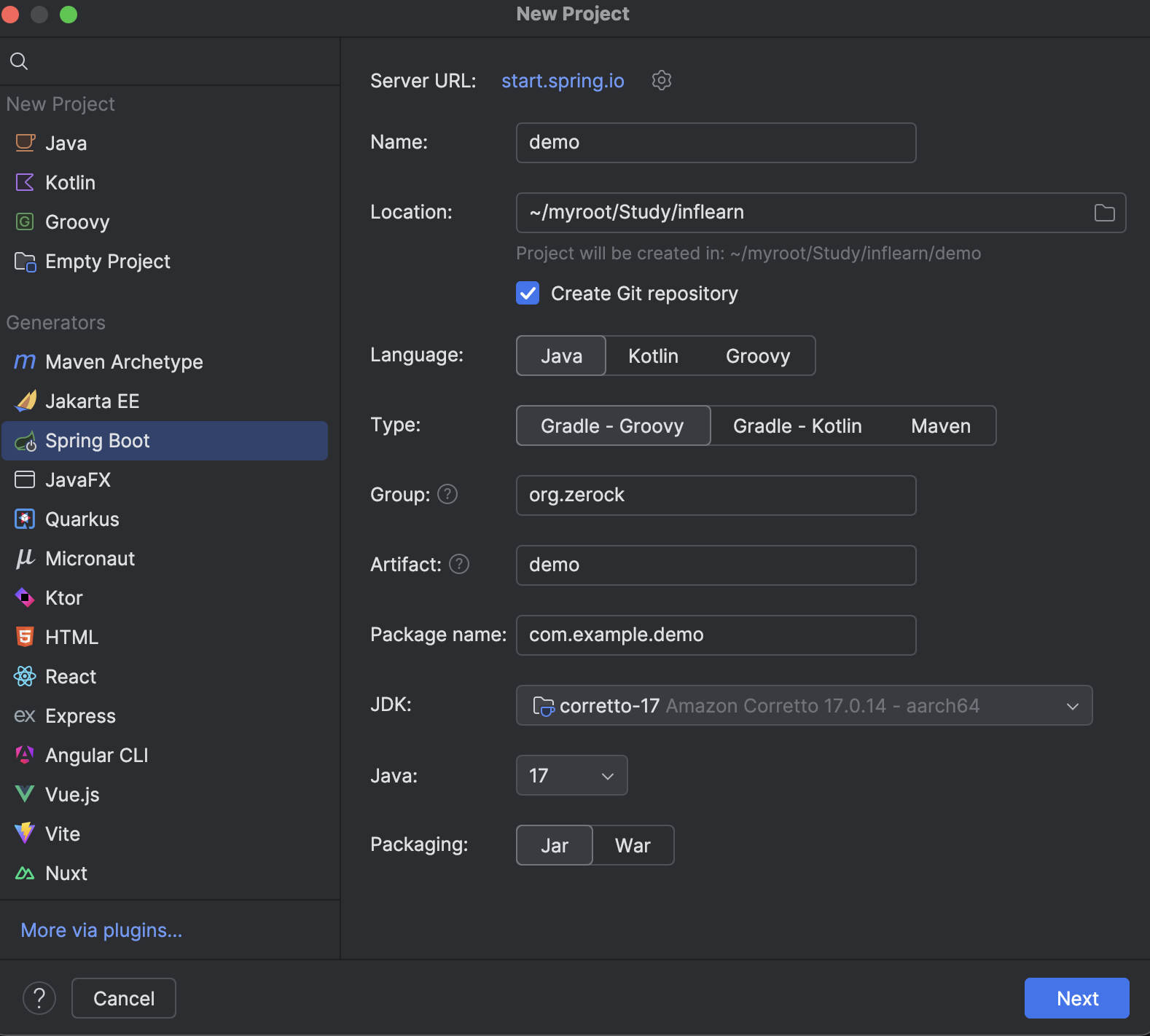Open the Java version 17 dropdown

pyautogui.click(x=571, y=775)
